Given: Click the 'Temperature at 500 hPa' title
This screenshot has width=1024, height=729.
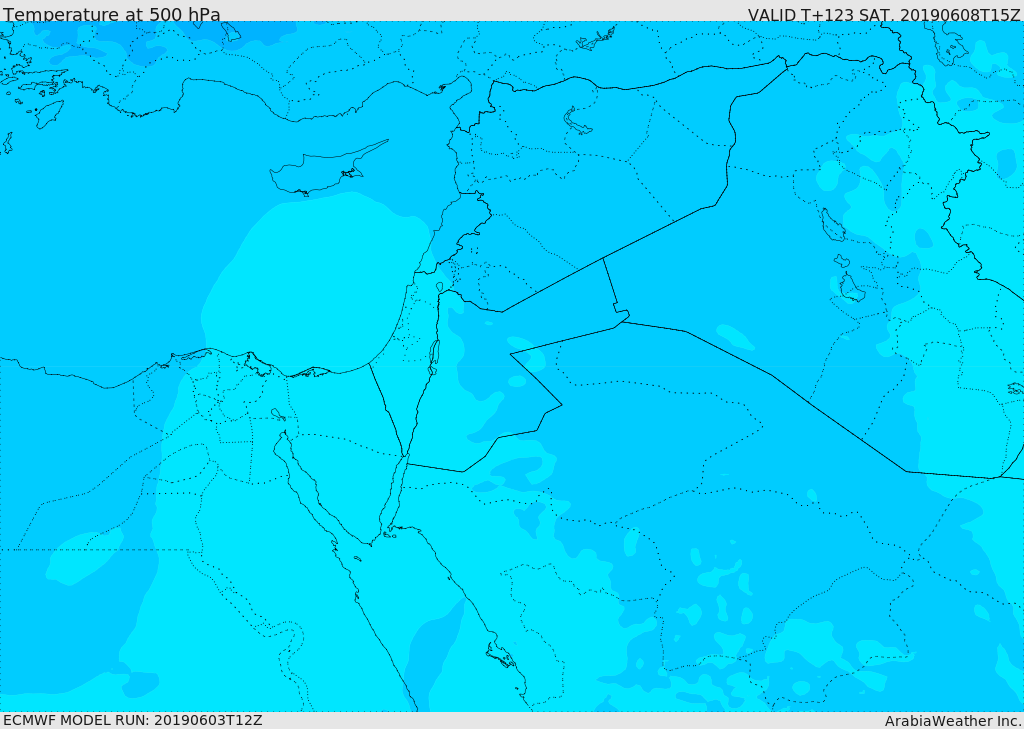Looking at the screenshot, I should point(112,14).
